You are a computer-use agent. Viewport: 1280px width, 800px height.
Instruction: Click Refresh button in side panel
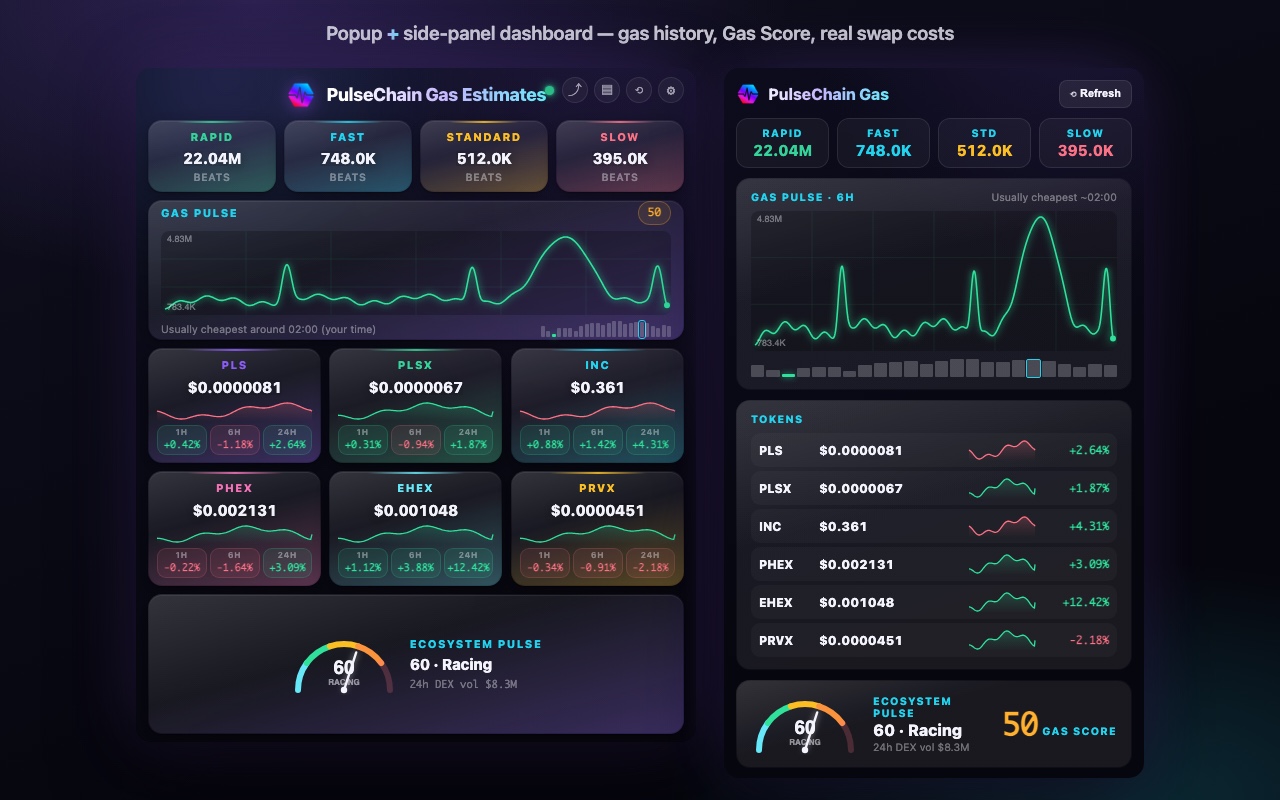coord(1095,93)
